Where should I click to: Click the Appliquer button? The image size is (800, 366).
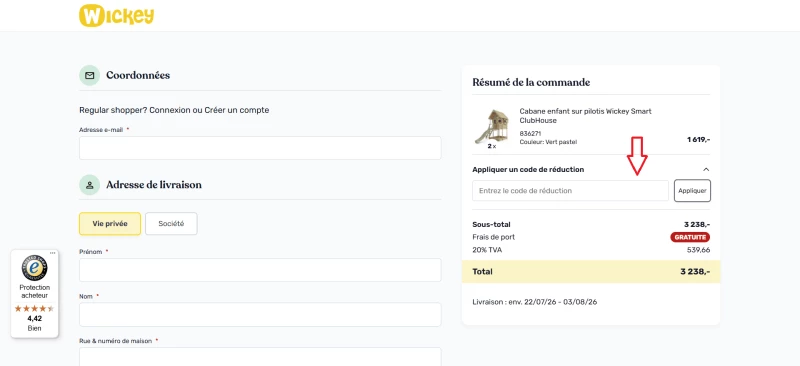point(692,190)
